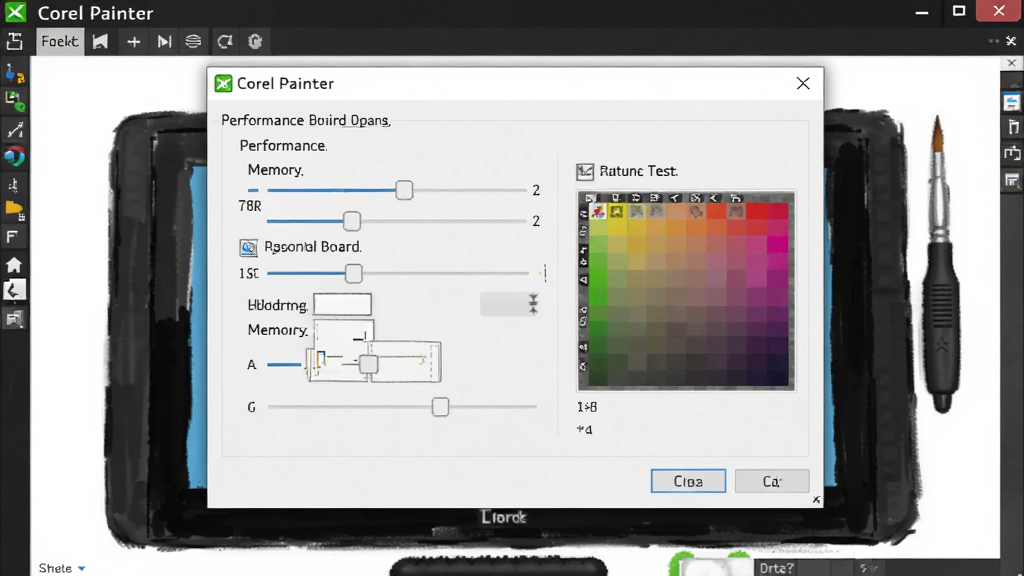
Task: Select the small anchor tool below color circle
Action: click(x=14, y=185)
